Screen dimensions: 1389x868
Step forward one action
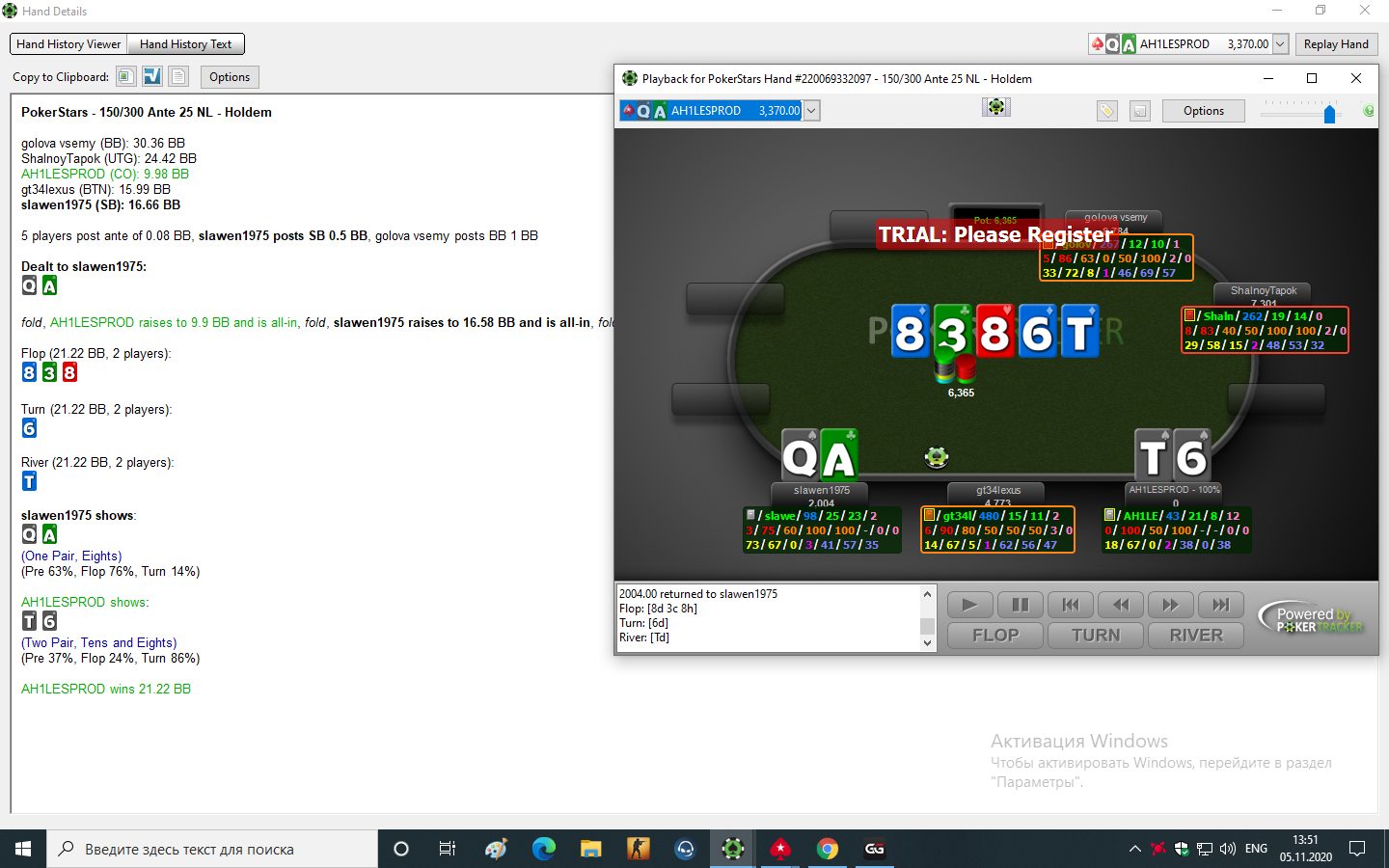coord(1171,605)
